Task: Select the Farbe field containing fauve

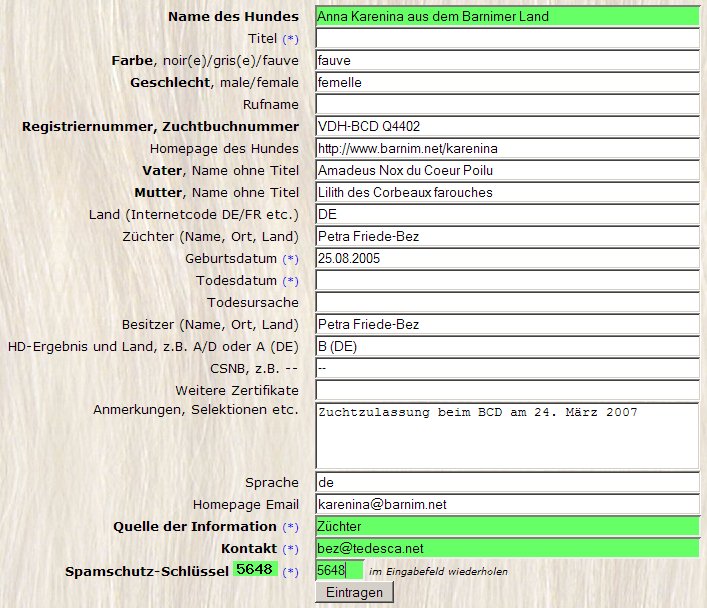Action: pyautogui.click(x=506, y=61)
